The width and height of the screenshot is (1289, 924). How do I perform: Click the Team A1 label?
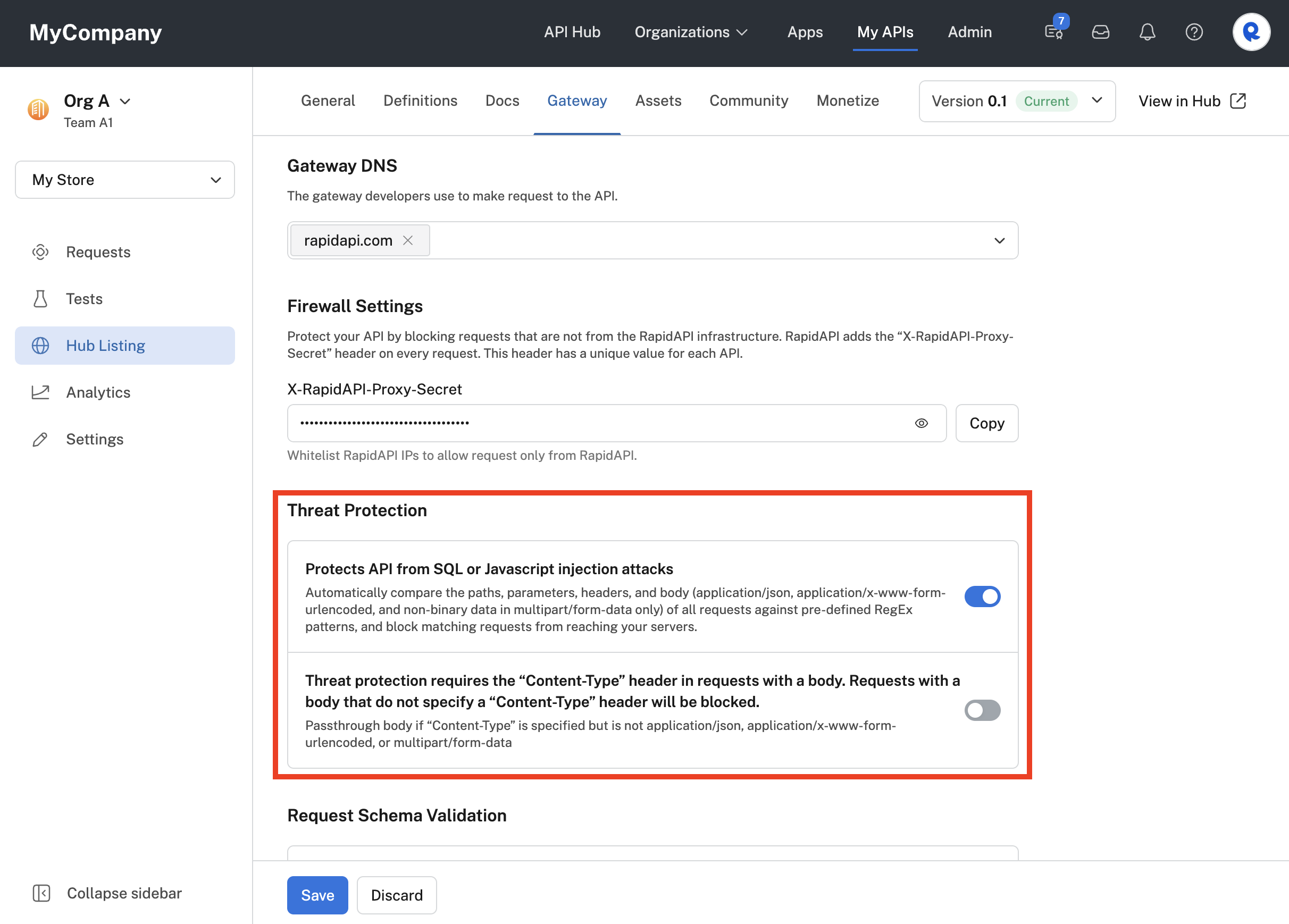click(88, 123)
